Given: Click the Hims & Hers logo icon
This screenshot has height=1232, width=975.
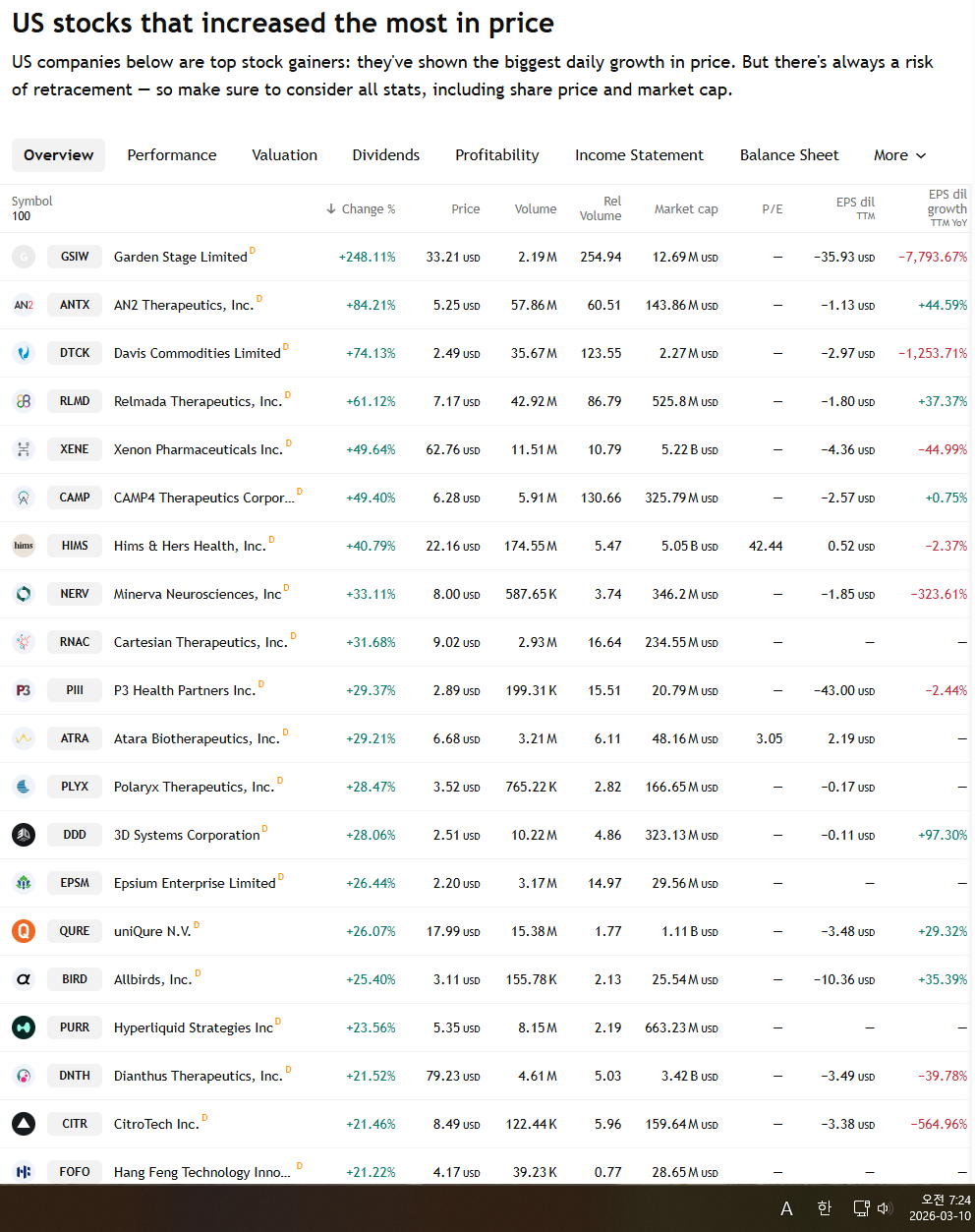Looking at the screenshot, I should (x=24, y=546).
